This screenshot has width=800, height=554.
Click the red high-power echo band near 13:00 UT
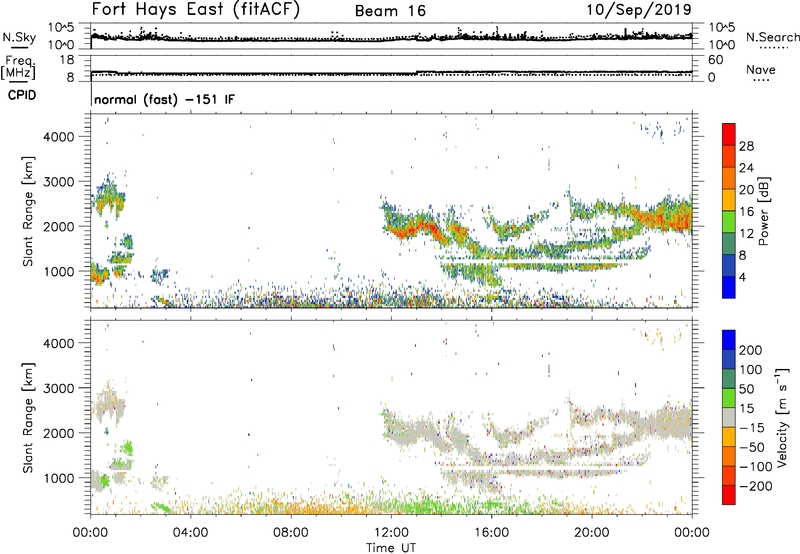[x=416, y=228]
